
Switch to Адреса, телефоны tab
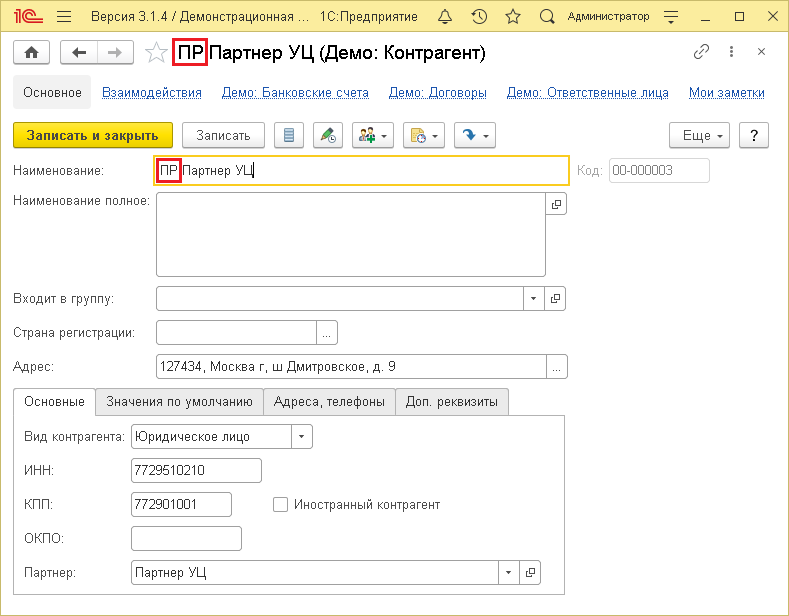pos(329,402)
